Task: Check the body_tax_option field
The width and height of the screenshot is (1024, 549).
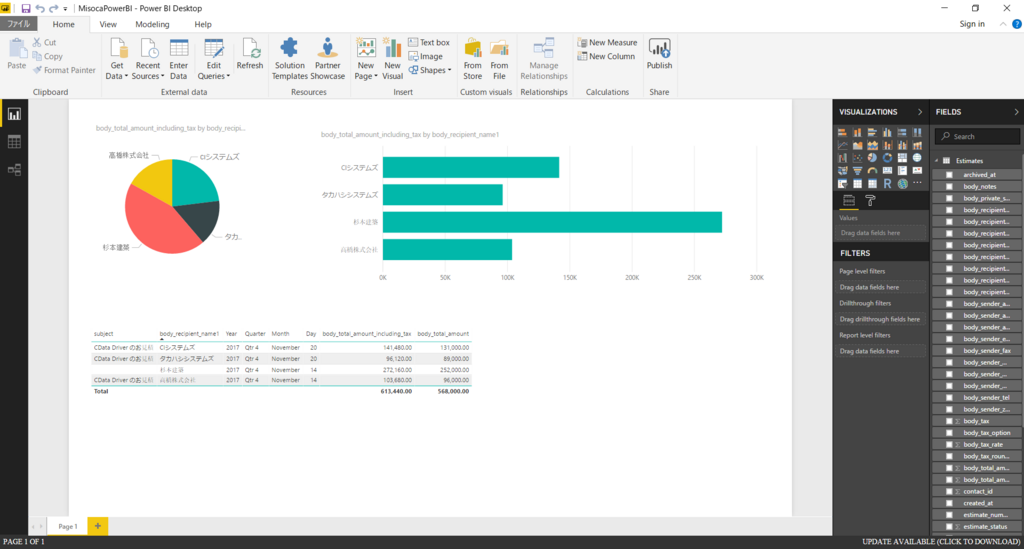Action: [949, 433]
